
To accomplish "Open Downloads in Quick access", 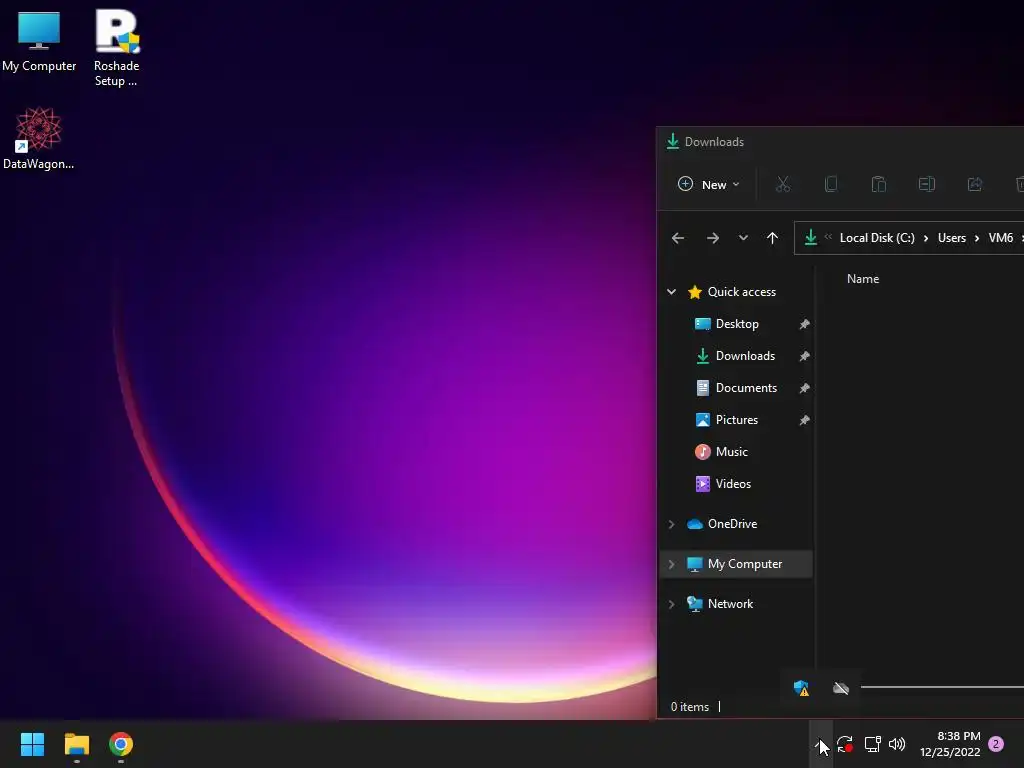I will 745,356.
